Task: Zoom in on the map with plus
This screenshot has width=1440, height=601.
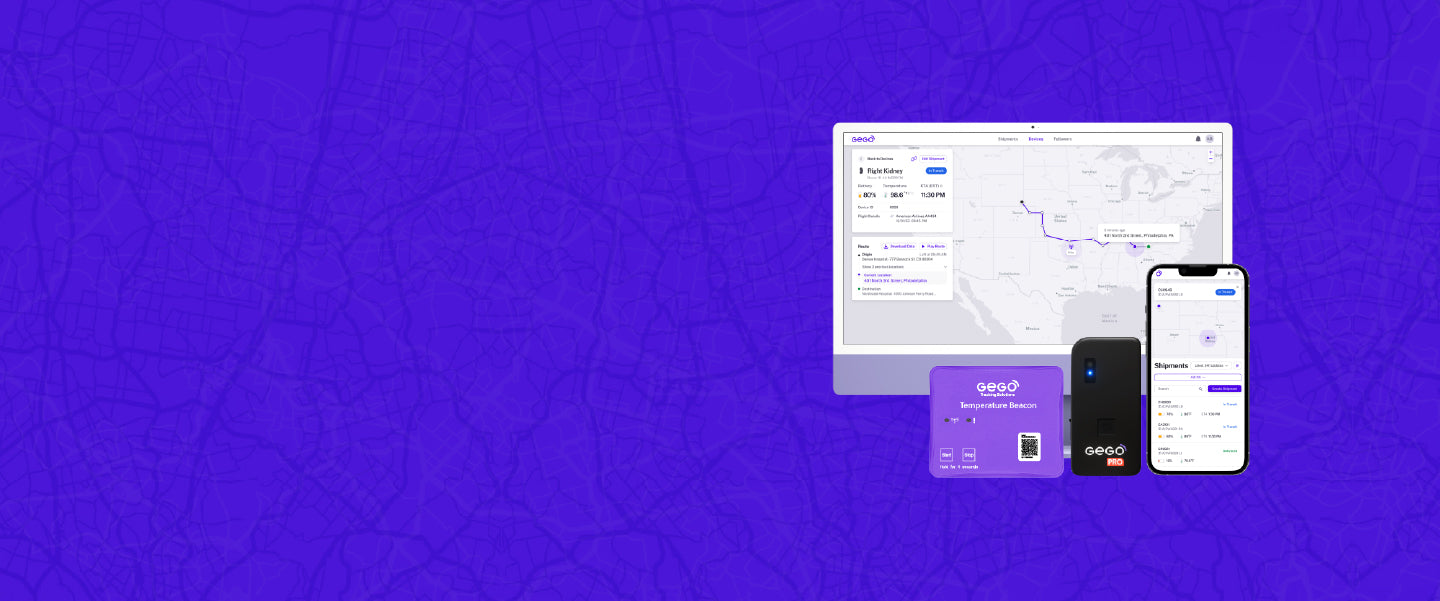Action: 1210,153
